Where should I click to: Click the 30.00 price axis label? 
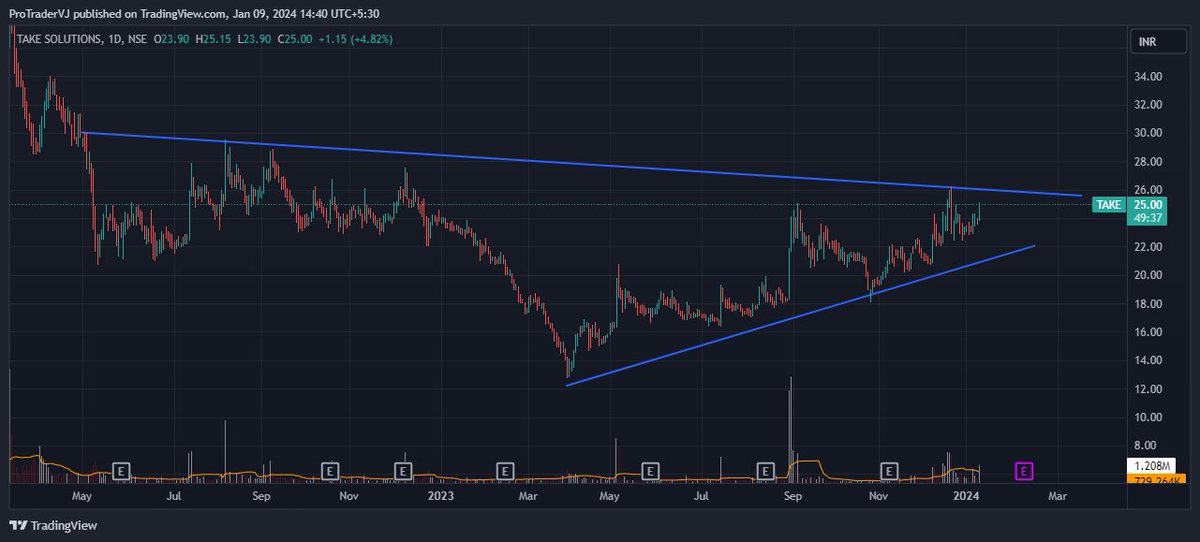click(x=1146, y=133)
